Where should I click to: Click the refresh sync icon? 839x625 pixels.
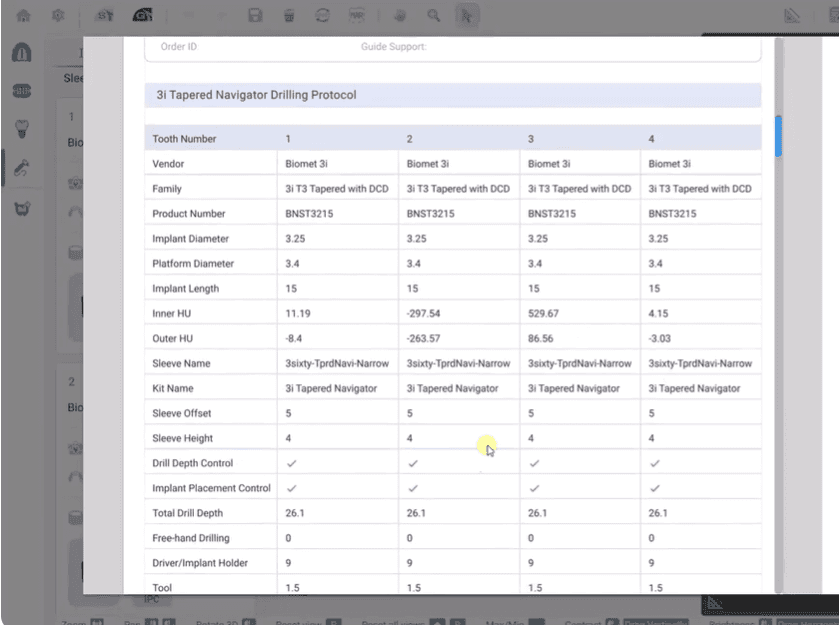(x=323, y=16)
